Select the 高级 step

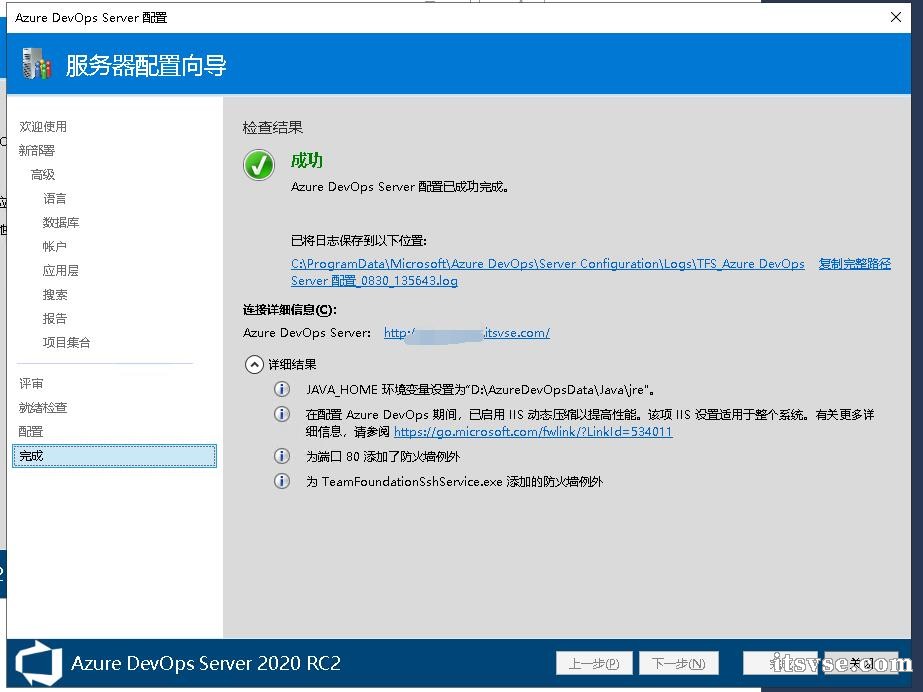43,175
